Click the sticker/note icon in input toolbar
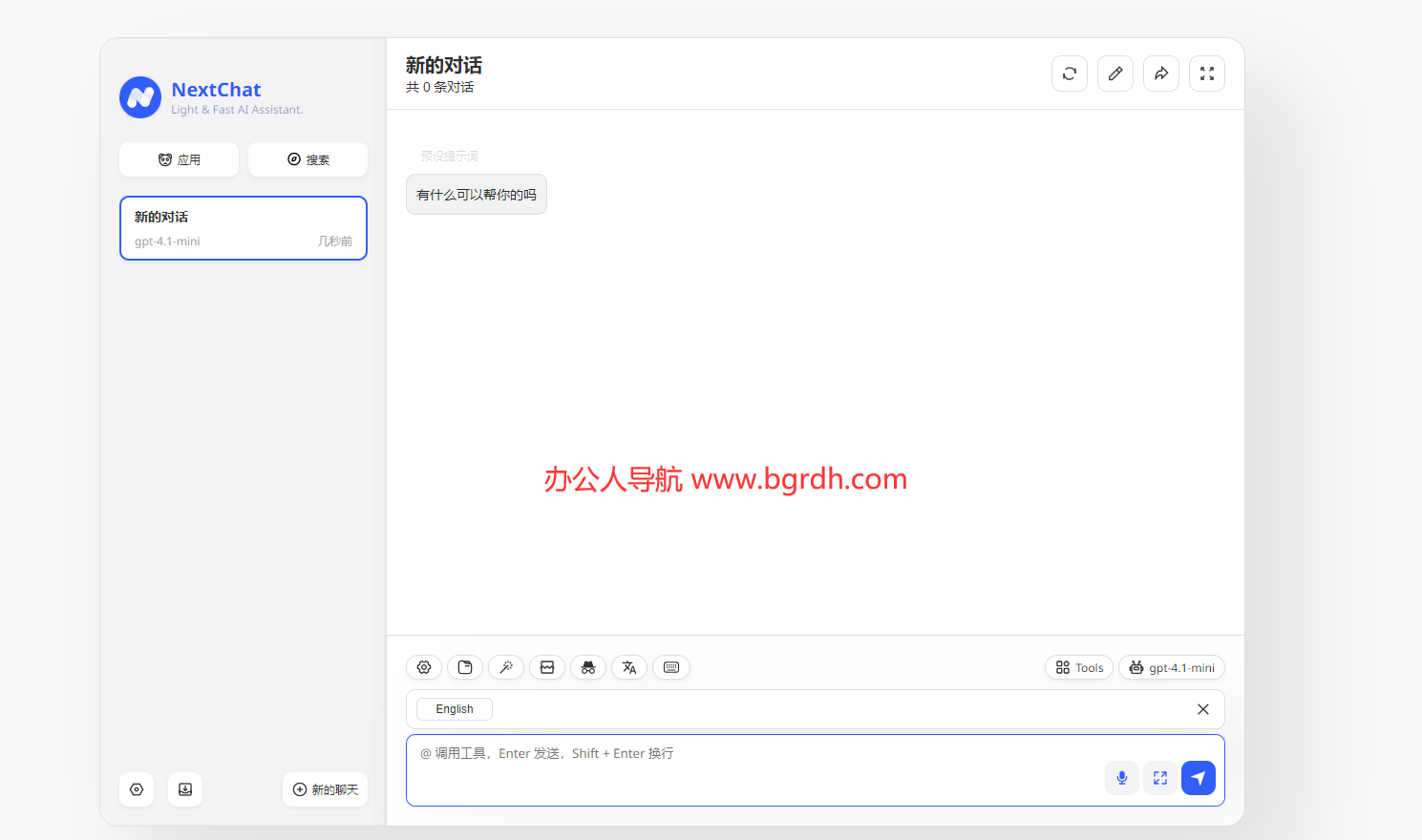The width and height of the screenshot is (1422, 840). pos(465,667)
